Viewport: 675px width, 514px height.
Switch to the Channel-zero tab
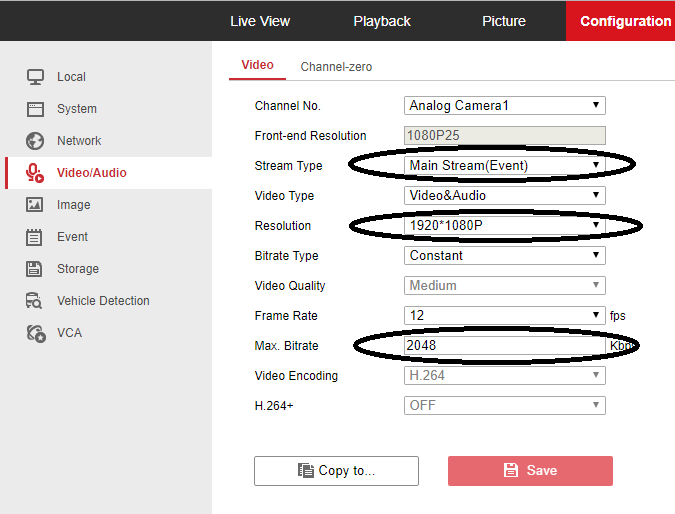(336, 67)
